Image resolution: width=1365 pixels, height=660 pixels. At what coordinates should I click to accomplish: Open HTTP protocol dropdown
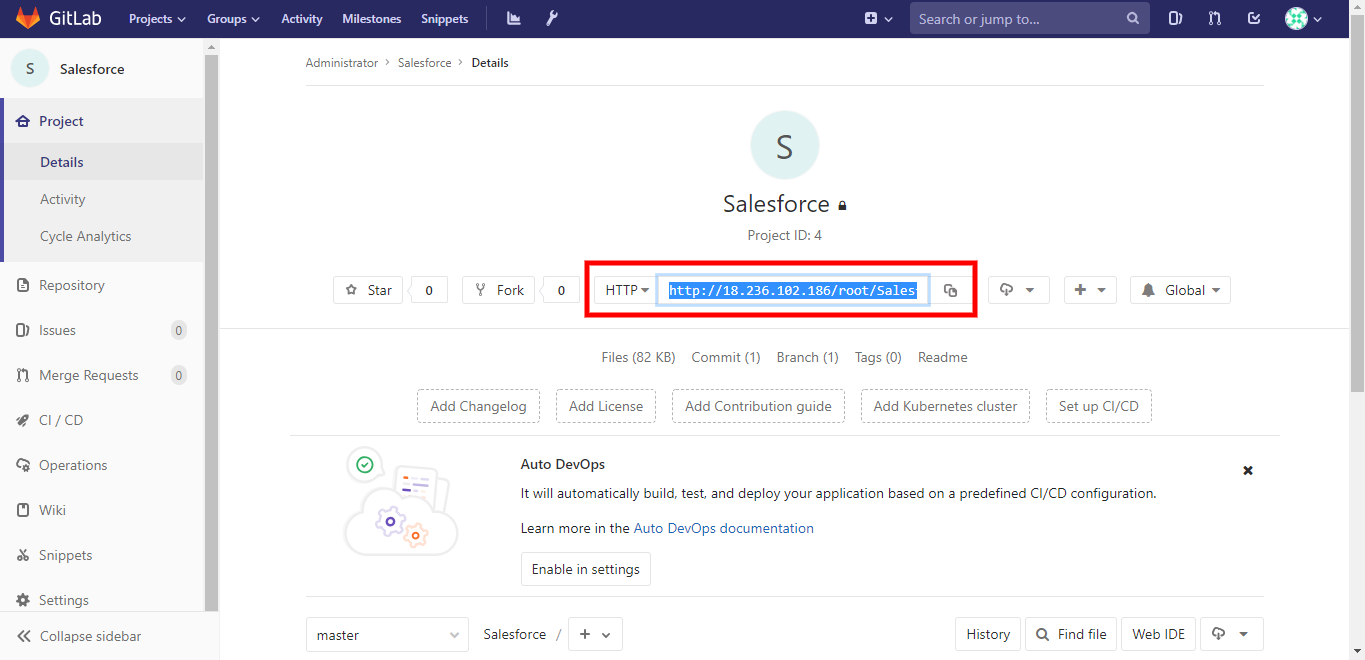(x=626, y=290)
